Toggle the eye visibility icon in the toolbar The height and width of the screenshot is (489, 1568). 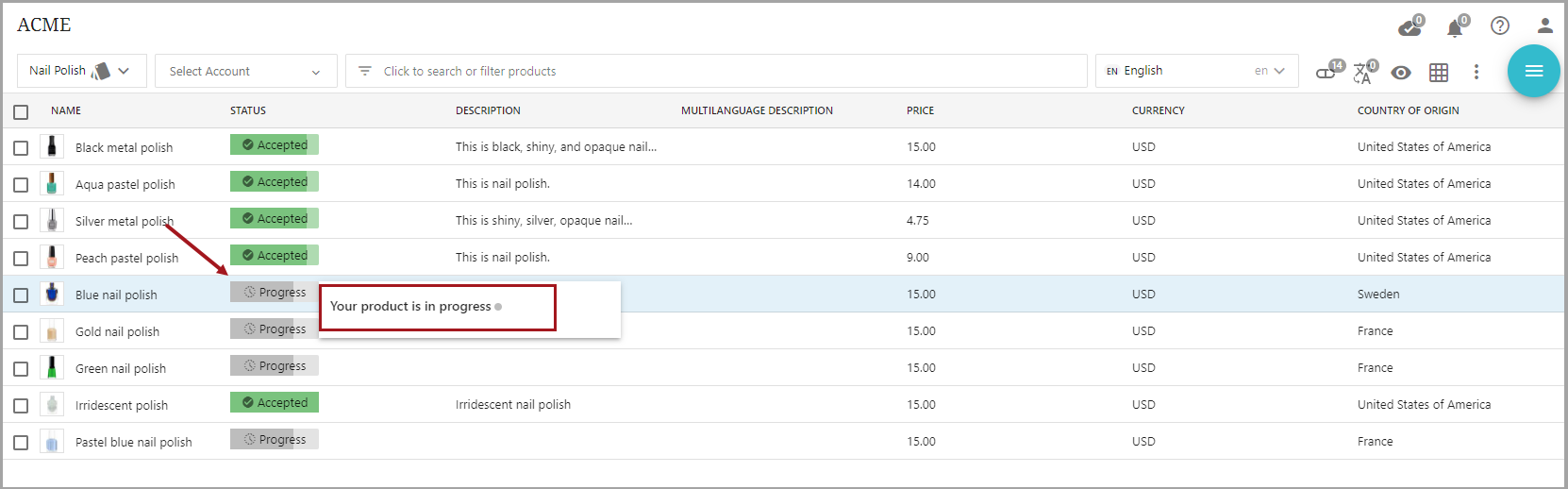(1401, 73)
